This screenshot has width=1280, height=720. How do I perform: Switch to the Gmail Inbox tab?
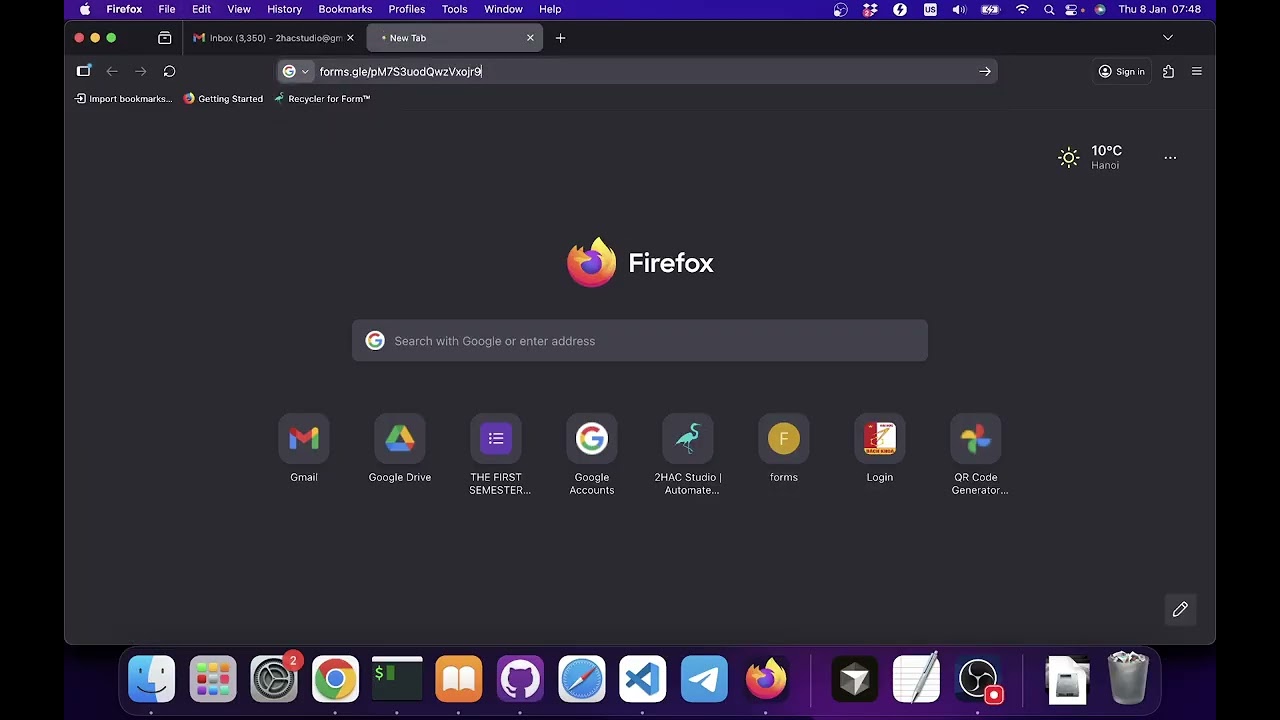(273, 38)
